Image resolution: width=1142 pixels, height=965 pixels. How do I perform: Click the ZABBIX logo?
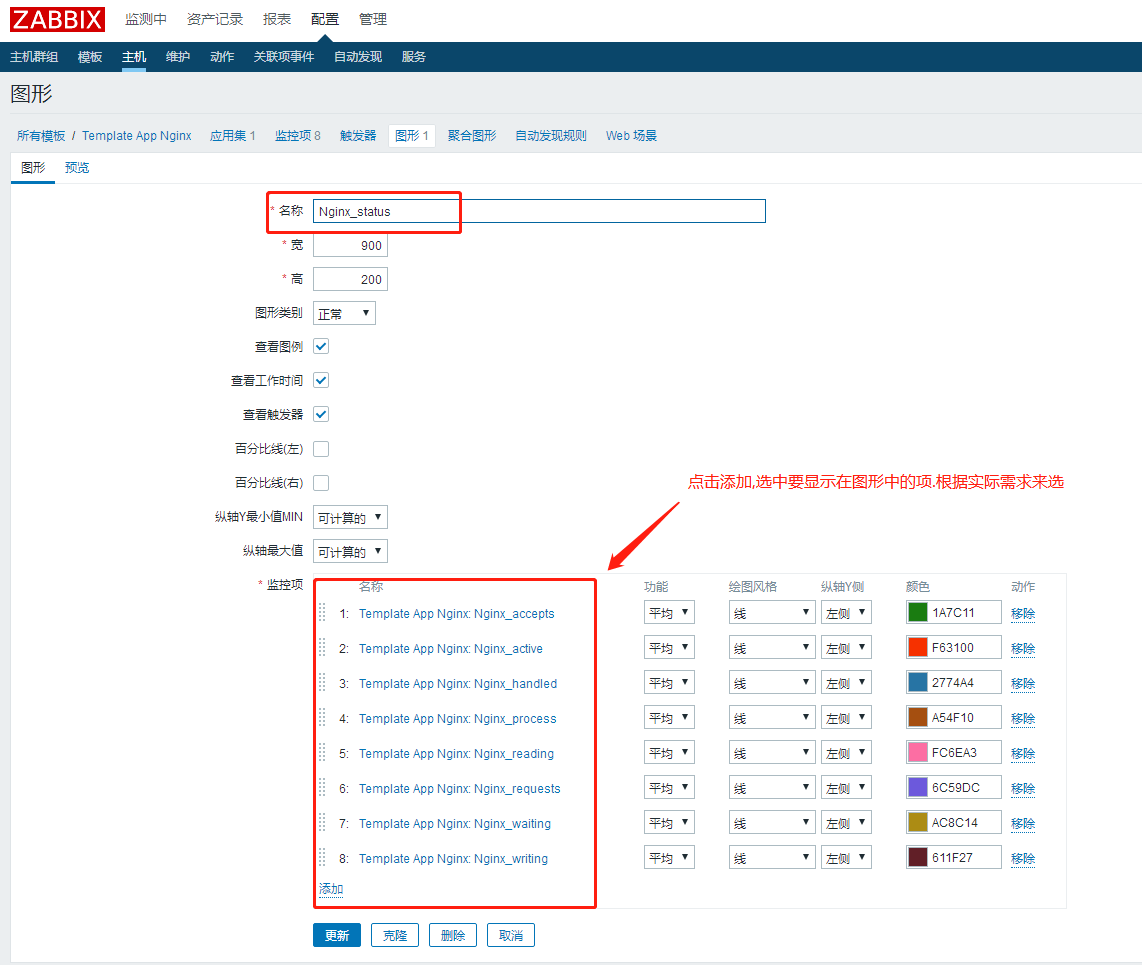58,19
